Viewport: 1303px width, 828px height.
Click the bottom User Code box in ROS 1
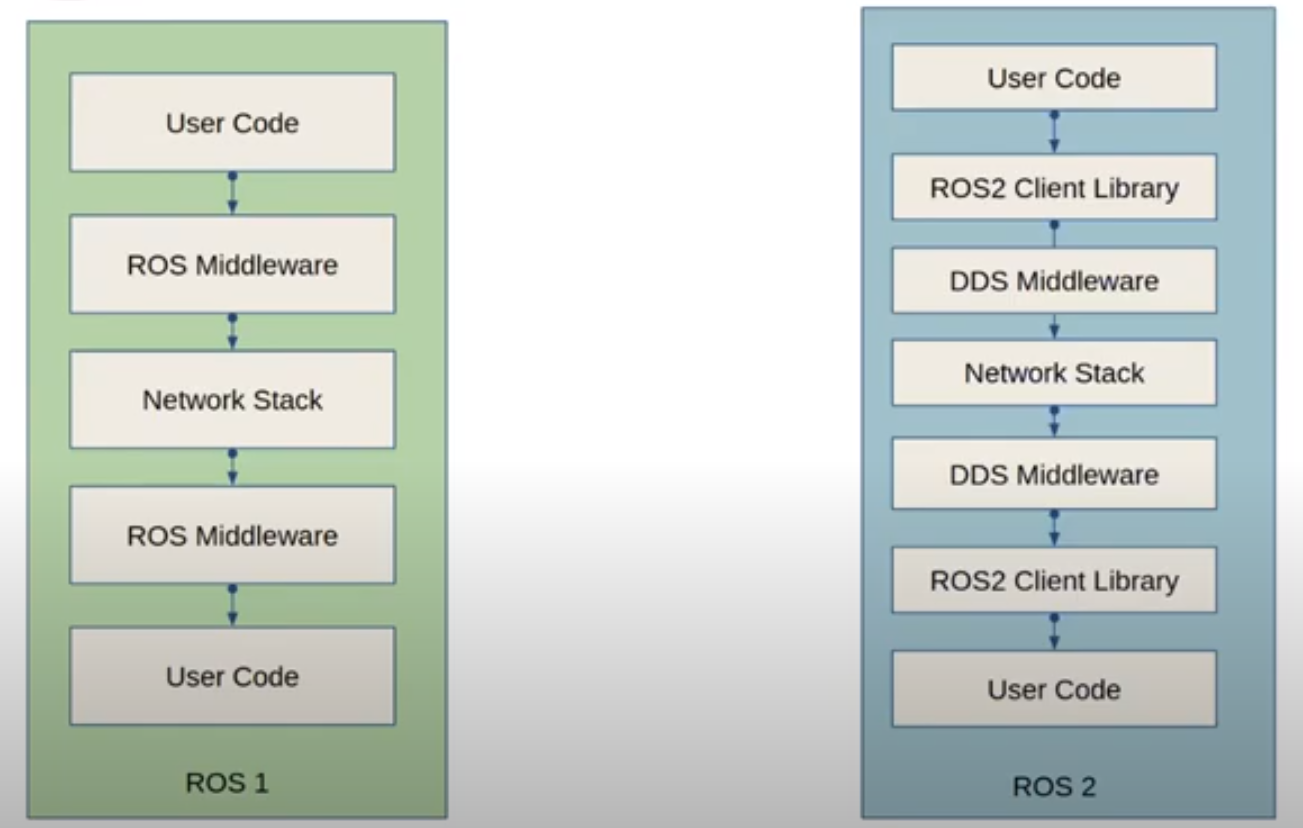tap(231, 676)
